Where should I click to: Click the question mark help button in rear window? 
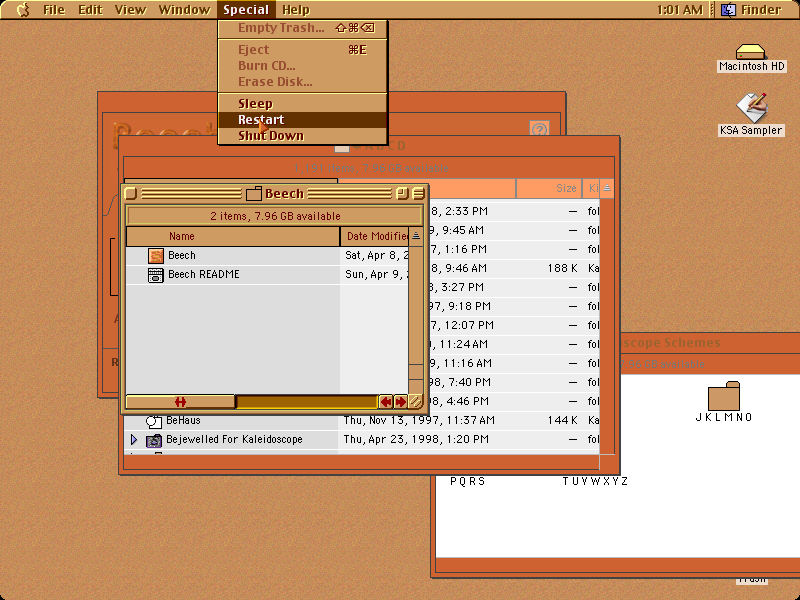tap(539, 129)
